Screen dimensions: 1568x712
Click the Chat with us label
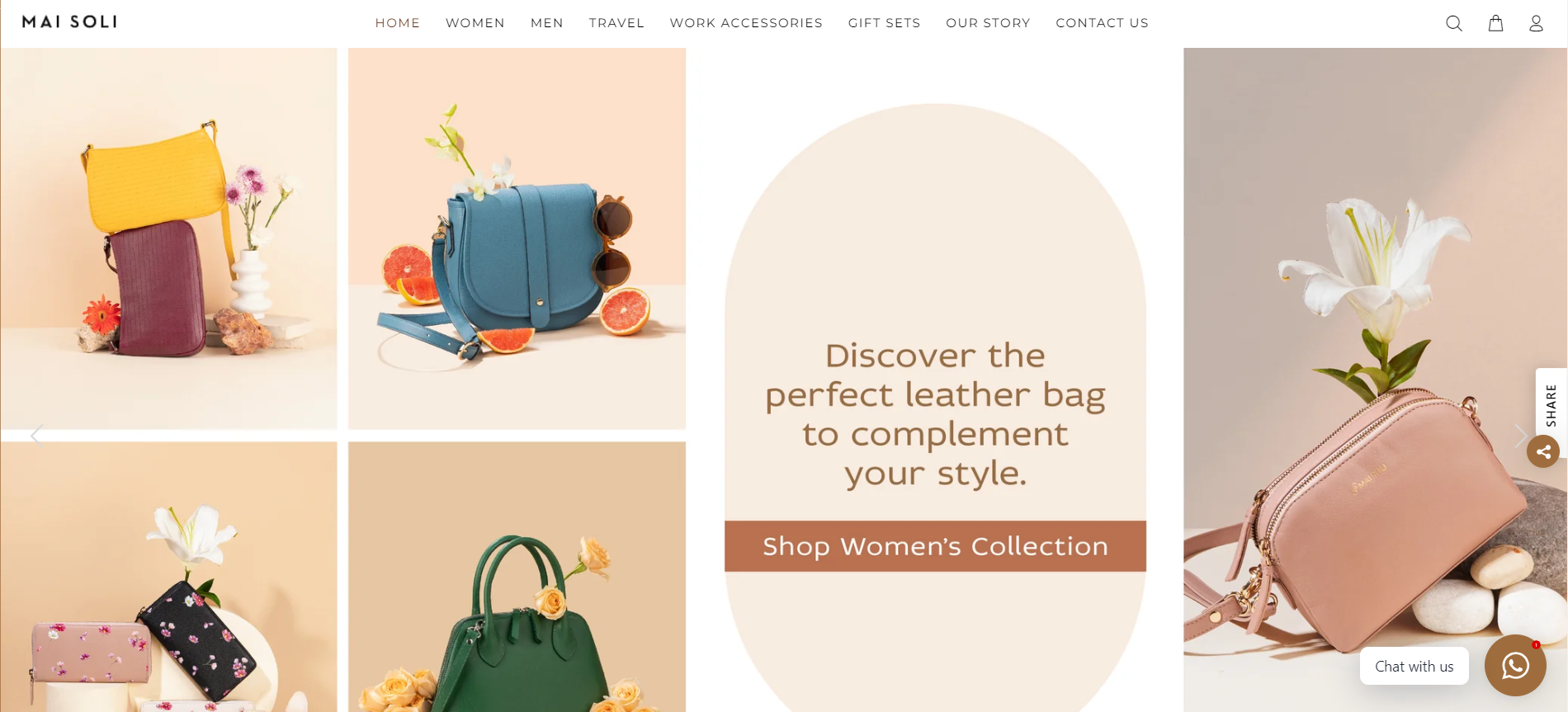click(1415, 667)
